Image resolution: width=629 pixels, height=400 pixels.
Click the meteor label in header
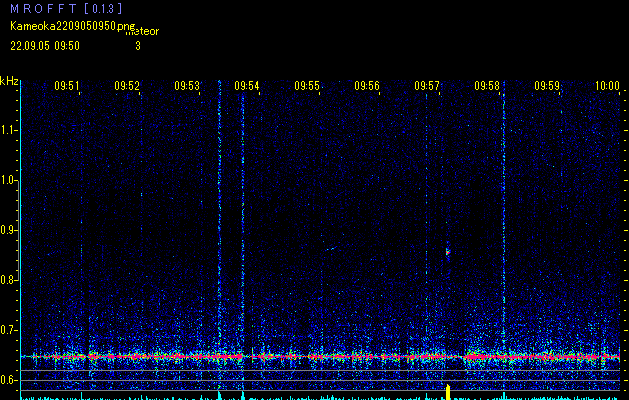142,31
